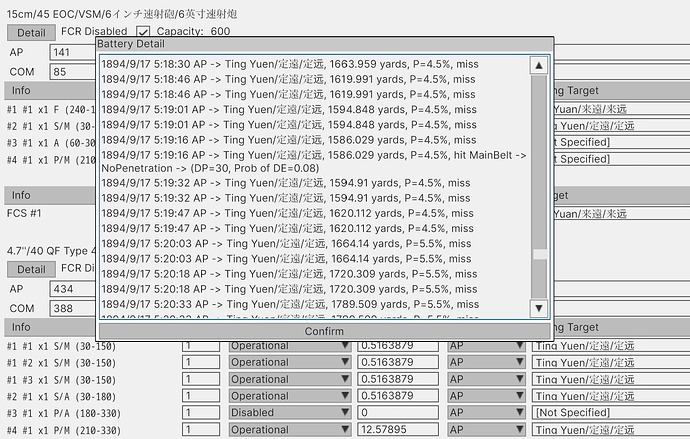Click the scroll-down arrow in Battery Detail log
690x439 pixels.
point(538,308)
